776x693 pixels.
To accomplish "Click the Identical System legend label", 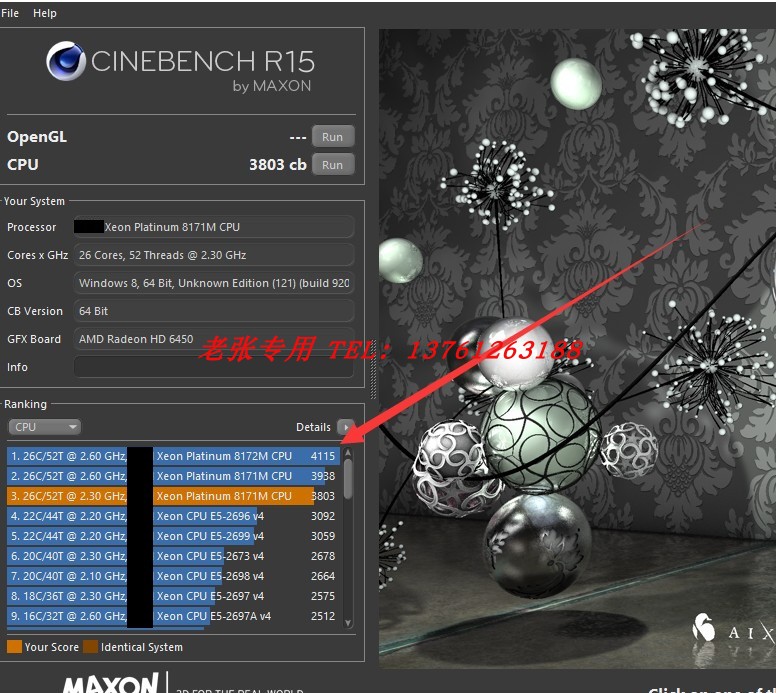I will point(142,647).
